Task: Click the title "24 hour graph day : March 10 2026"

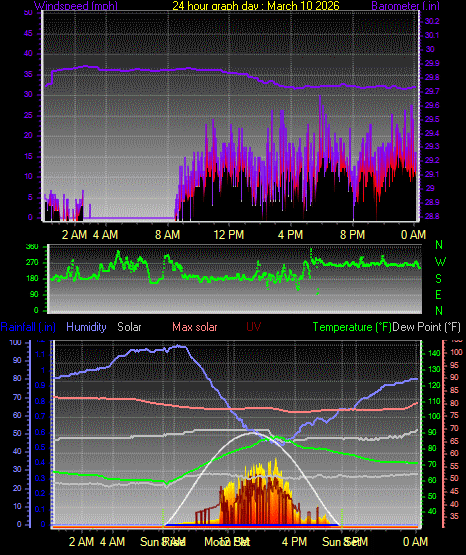Action: pos(255,6)
